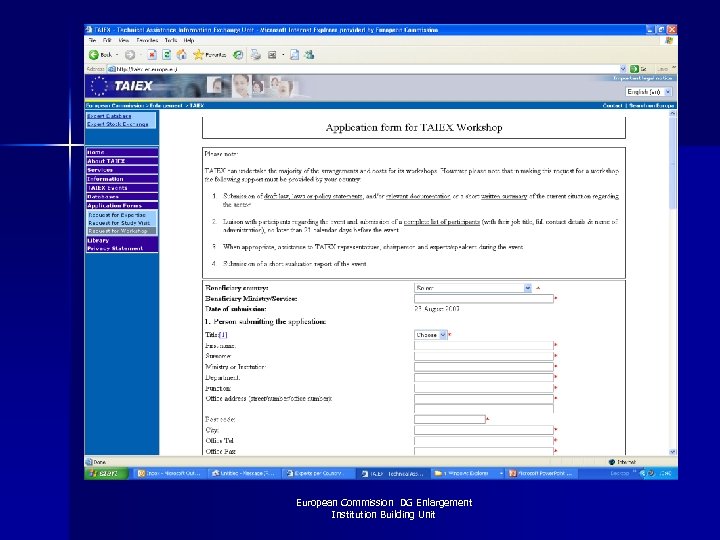This screenshot has height=540, width=720.
Task: Click the green Go button
Action: [638, 69]
